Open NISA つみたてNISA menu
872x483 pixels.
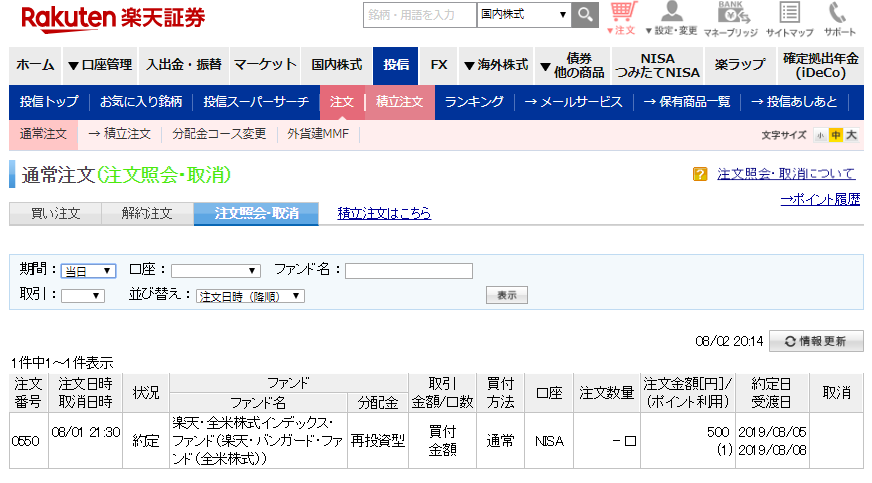(x=657, y=65)
